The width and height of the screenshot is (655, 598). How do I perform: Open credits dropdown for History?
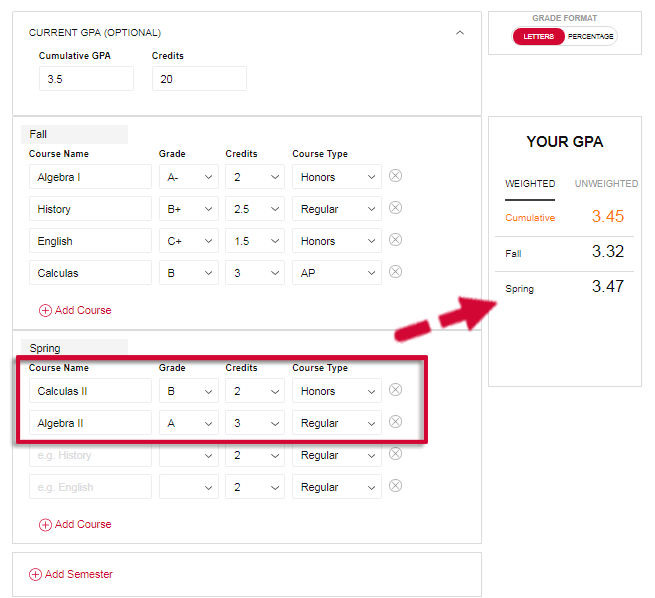tap(255, 209)
